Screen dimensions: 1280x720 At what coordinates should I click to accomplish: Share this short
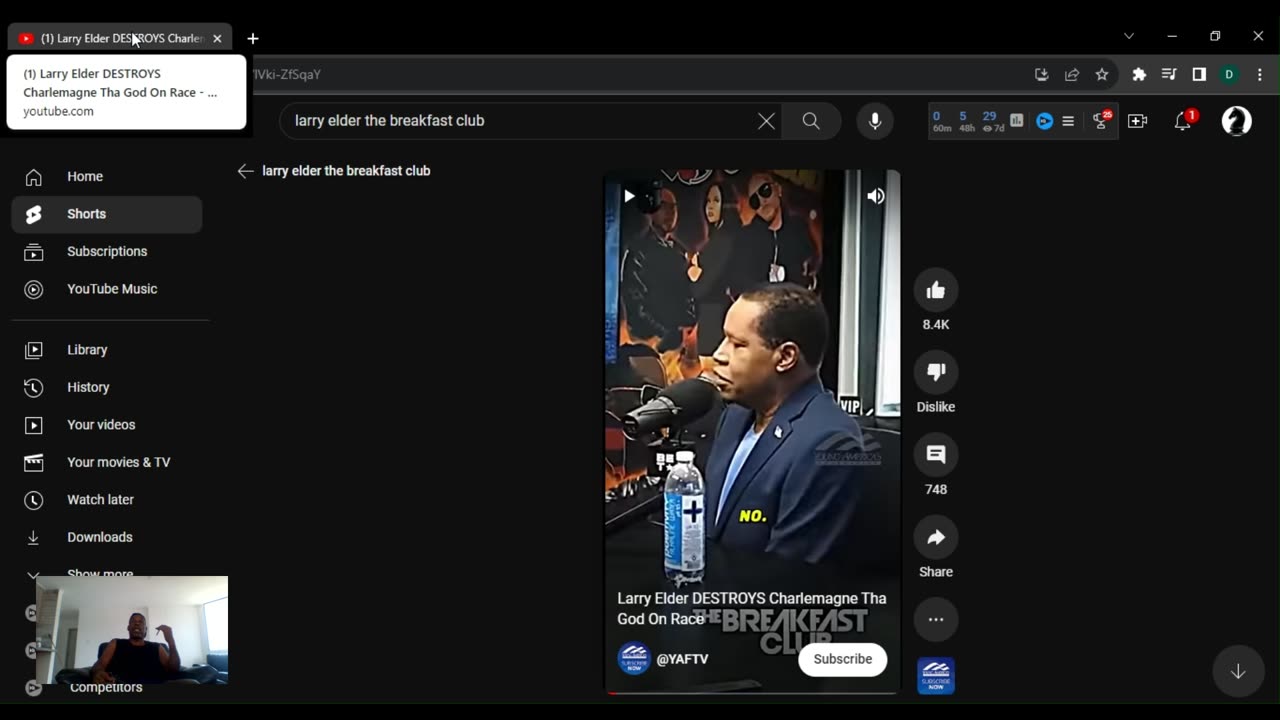(936, 538)
